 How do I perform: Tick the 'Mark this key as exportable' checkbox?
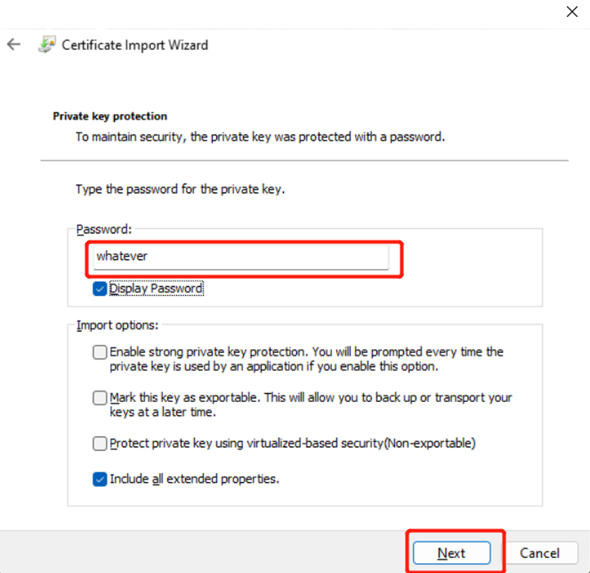point(100,398)
